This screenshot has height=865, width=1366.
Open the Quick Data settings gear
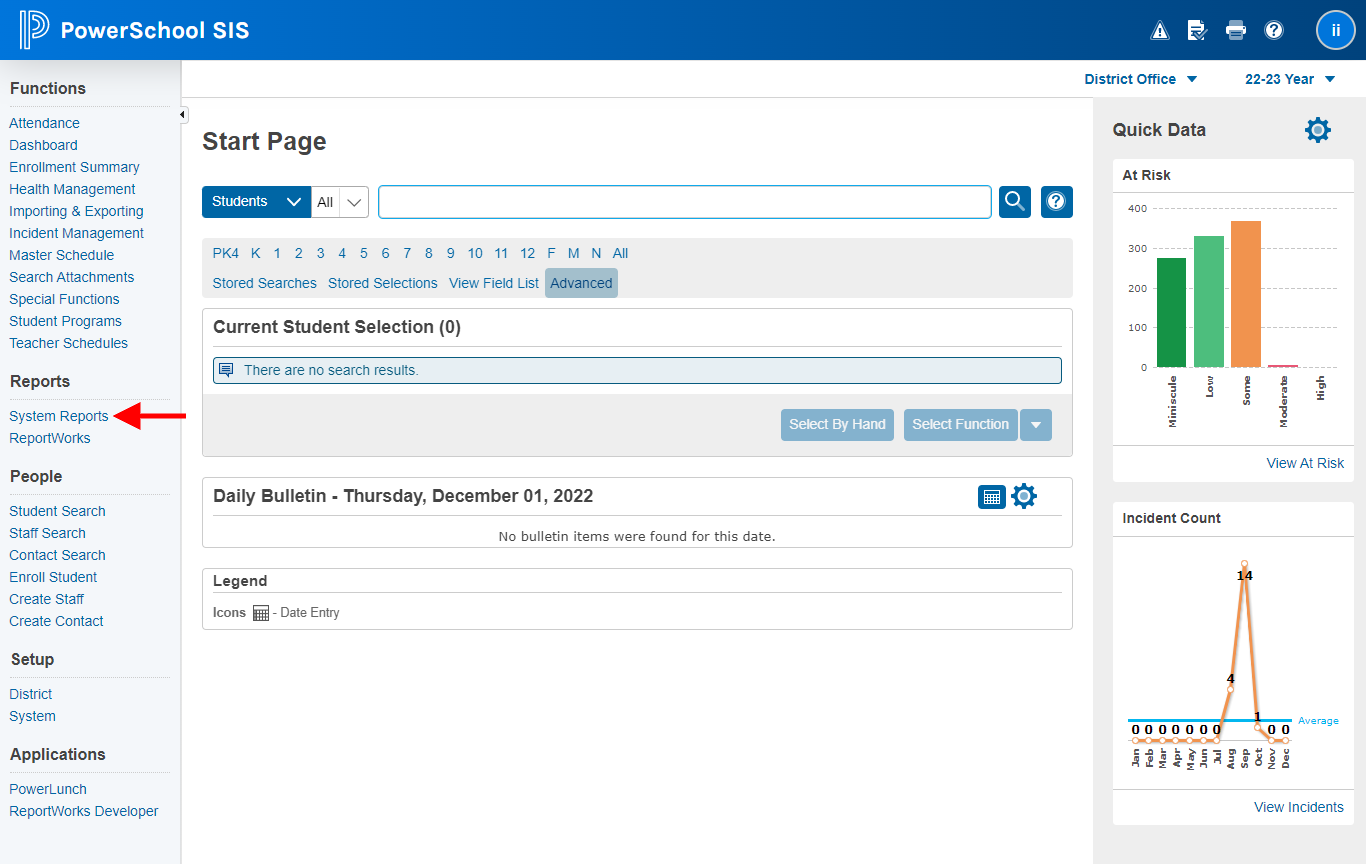(x=1318, y=130)
